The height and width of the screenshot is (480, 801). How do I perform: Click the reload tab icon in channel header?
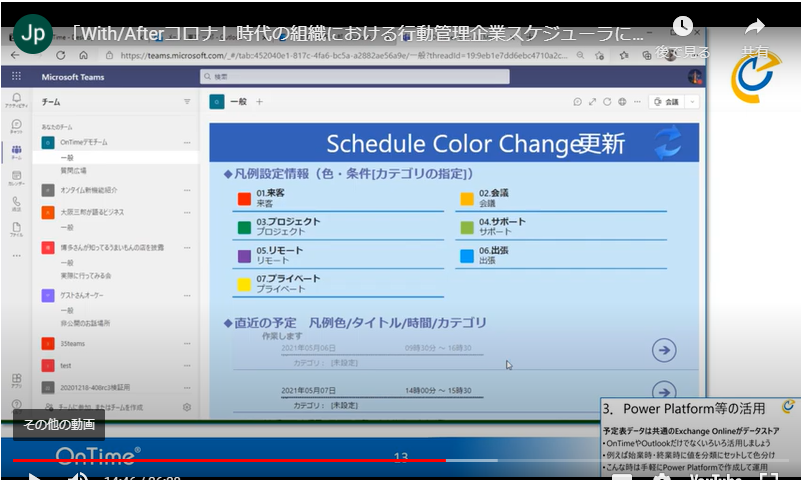pos(607,102)
